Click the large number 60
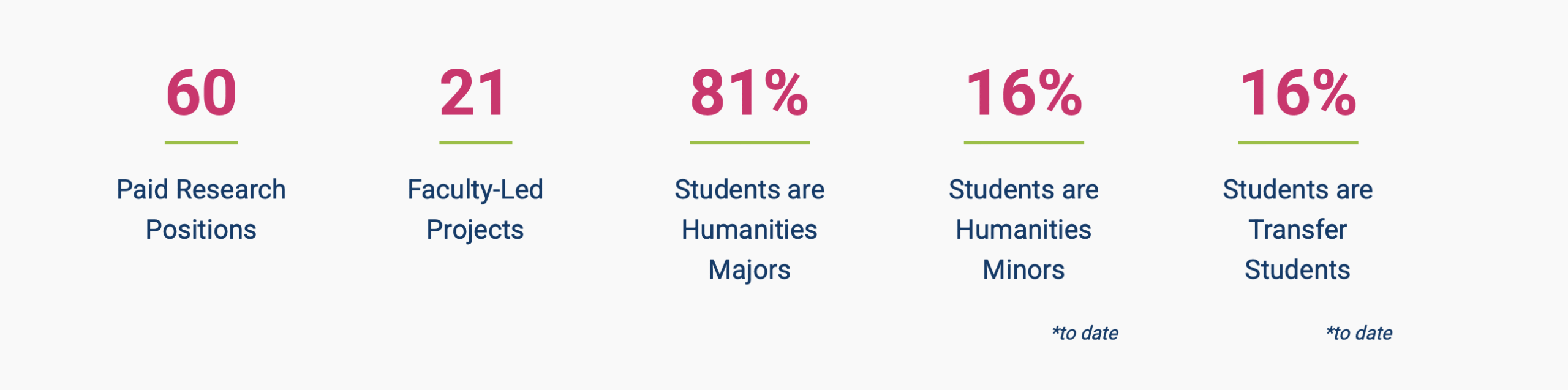The image size is (1568, 390). pyautogui.click(x=201, y=93)
